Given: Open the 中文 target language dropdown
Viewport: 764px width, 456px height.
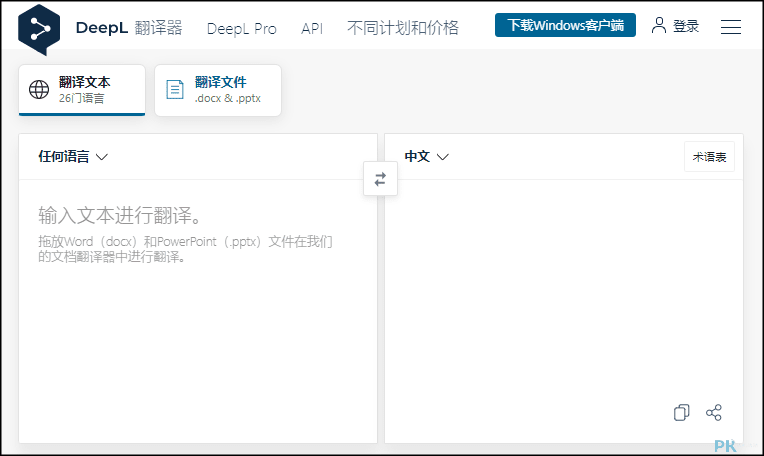Looking at the screenshot, I should point(426,157).
